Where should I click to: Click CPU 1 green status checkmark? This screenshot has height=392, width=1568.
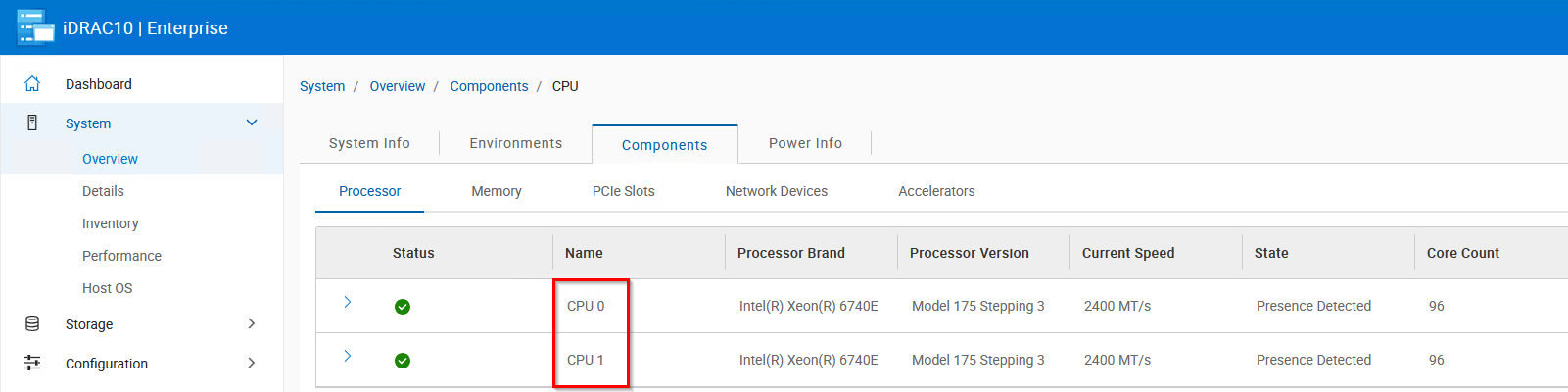pyautogui.click(x=403, y=361)
